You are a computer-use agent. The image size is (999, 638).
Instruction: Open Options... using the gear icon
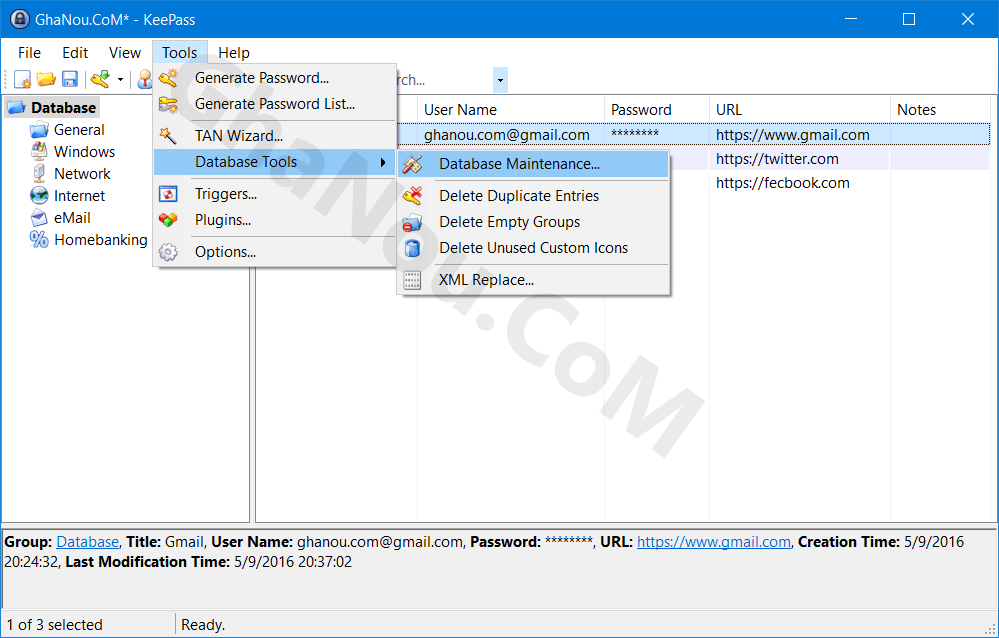point(168,252)
